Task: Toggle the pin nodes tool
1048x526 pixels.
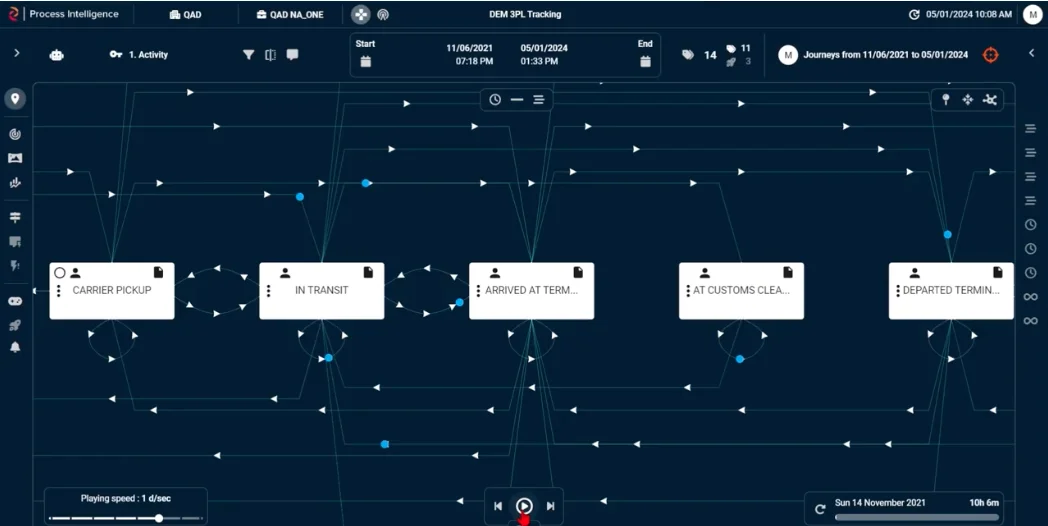Action: [946, 100]
